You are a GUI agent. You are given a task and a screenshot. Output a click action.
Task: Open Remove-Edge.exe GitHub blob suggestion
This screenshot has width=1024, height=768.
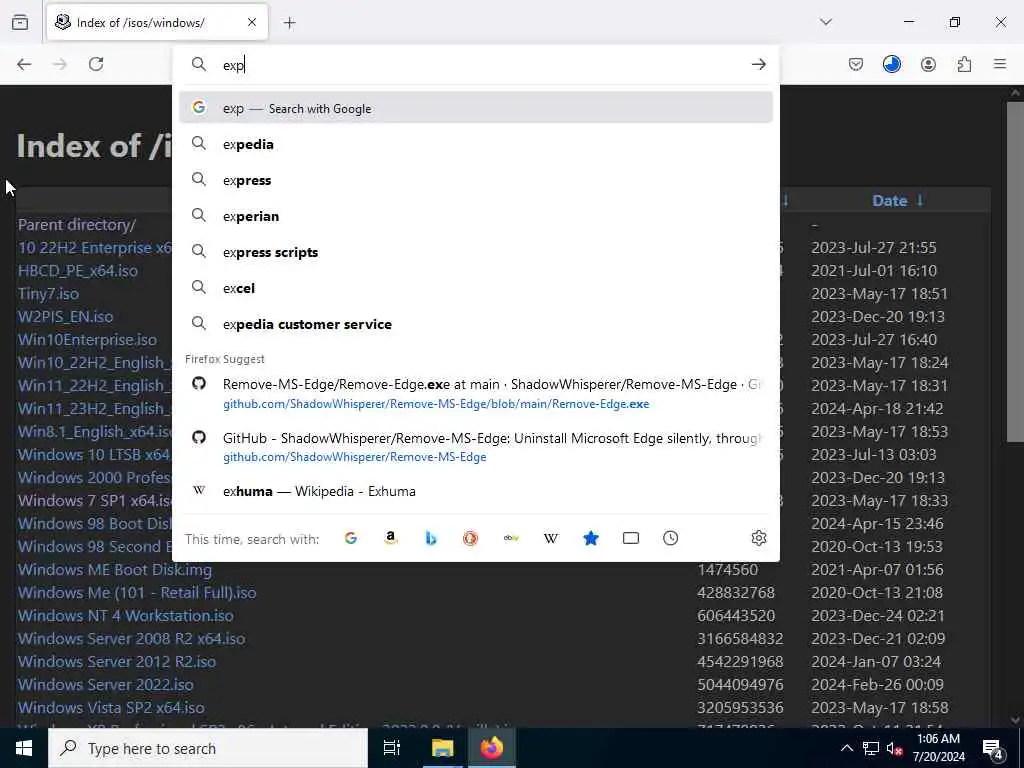(475, 393)
